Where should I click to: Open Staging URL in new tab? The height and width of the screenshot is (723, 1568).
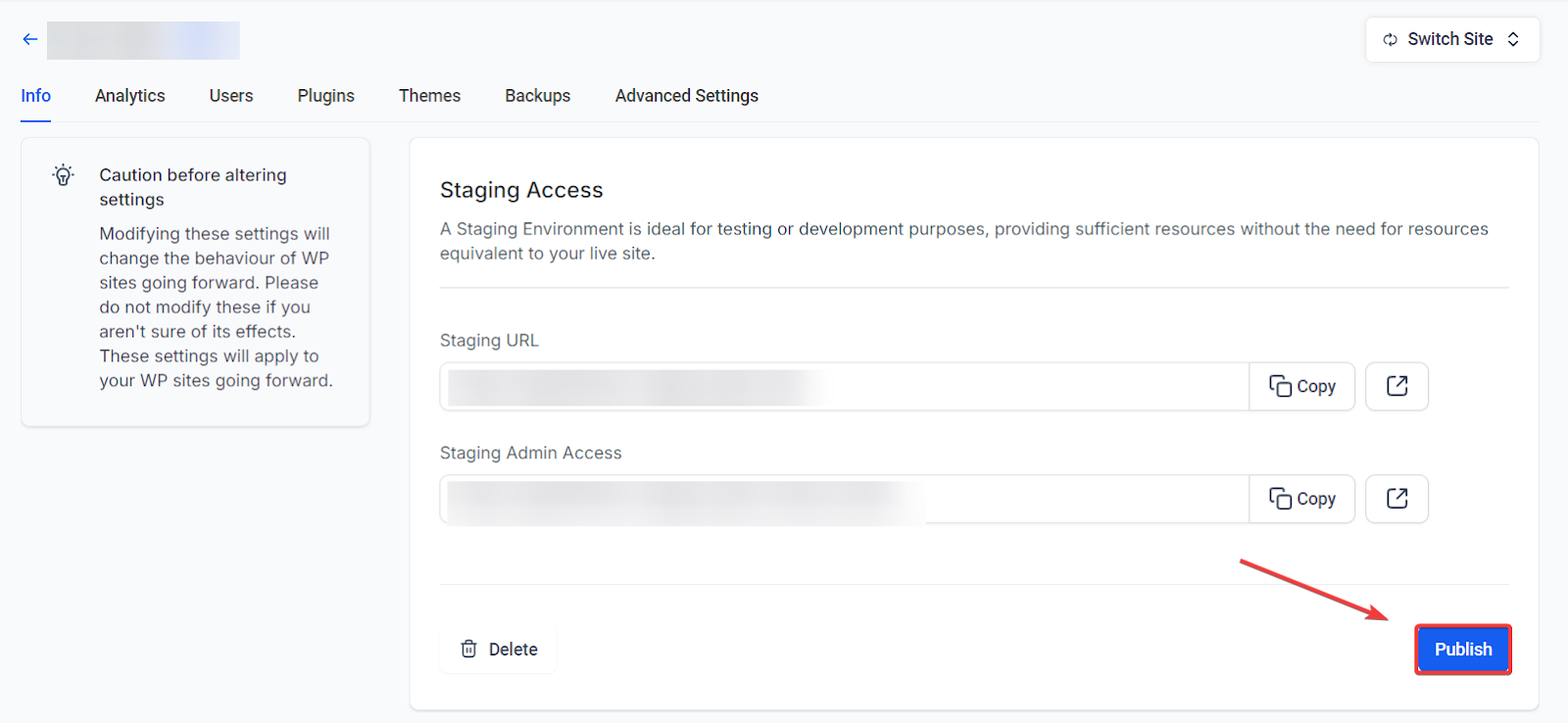pyautogui.click(x=1396, y=386)
